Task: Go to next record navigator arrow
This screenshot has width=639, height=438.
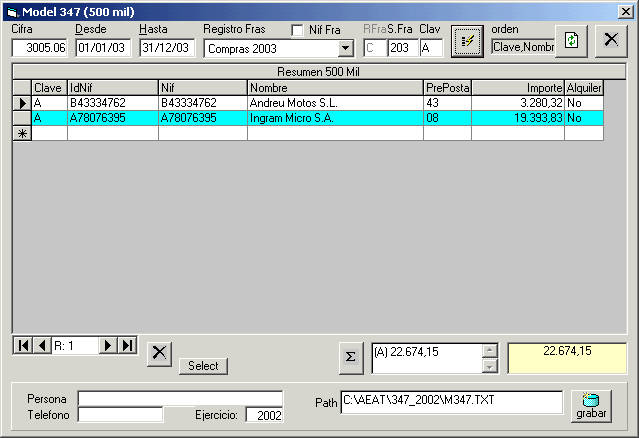Action: coord(108,345)
